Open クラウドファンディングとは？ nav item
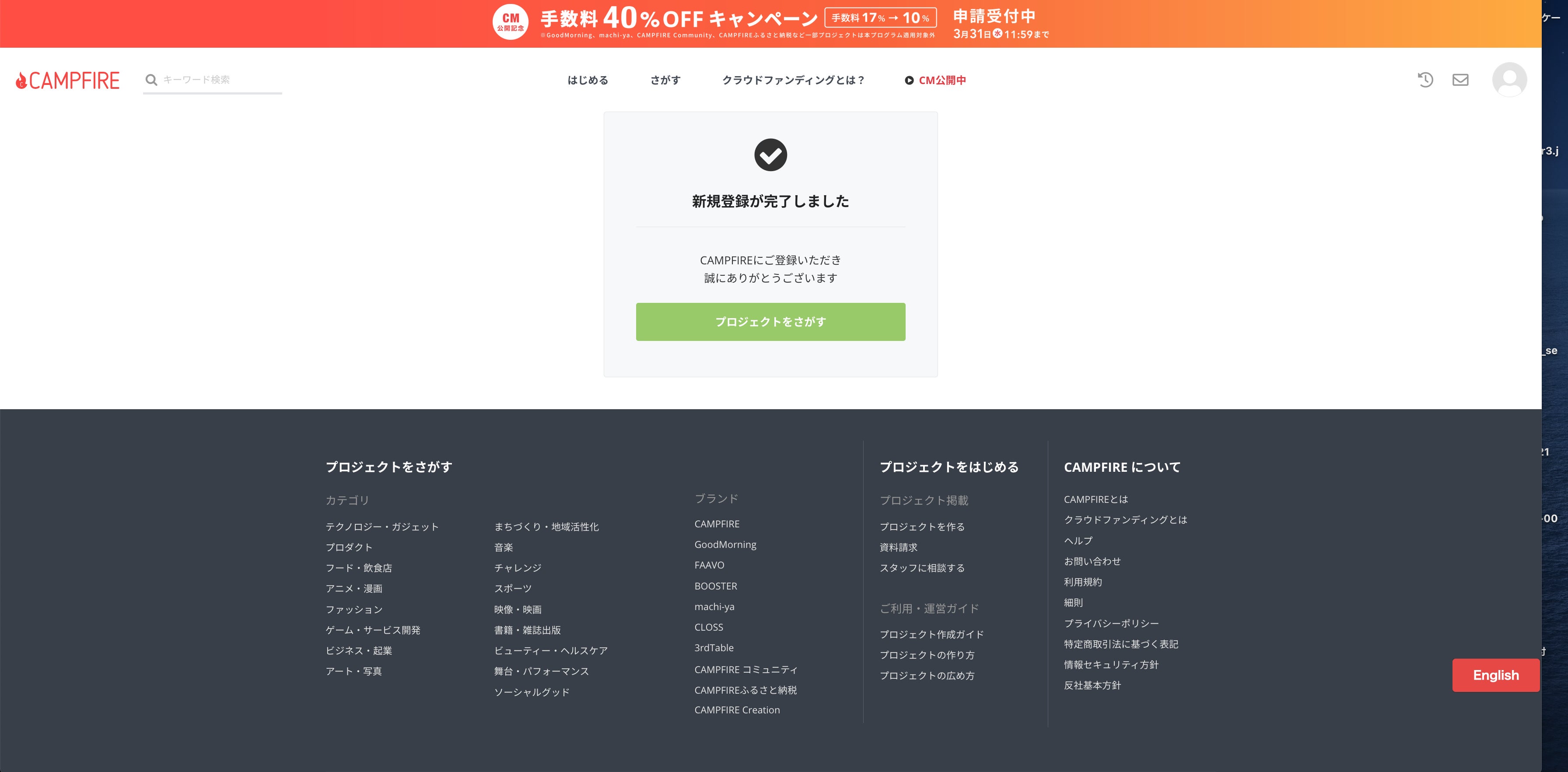The height and width of the screenshot is (772, 1568). [793, 81]
